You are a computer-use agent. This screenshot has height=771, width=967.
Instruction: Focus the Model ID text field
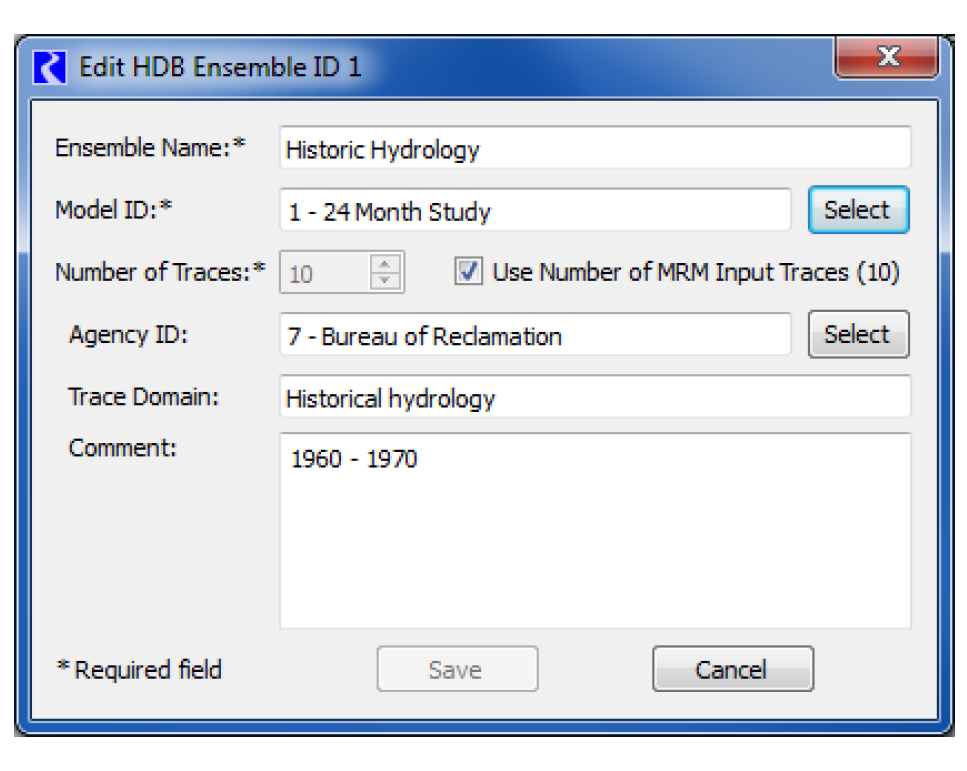pyautogui.click(x=535, y=211)
